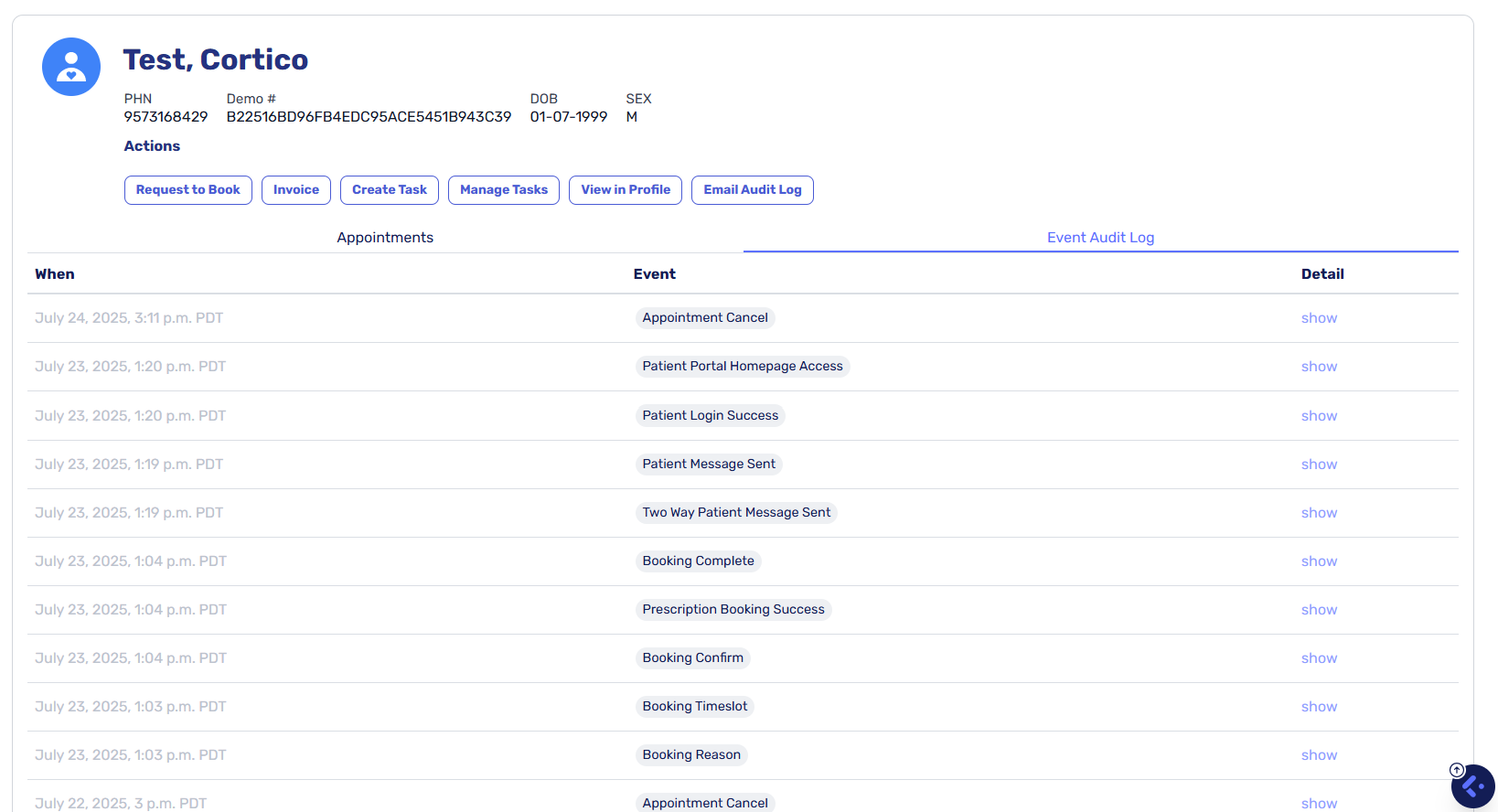Image resolution: width=1498 pixels, height=812 pixels.
Task: Show details for Booking Timeslot
Action: coord(1319,707)
